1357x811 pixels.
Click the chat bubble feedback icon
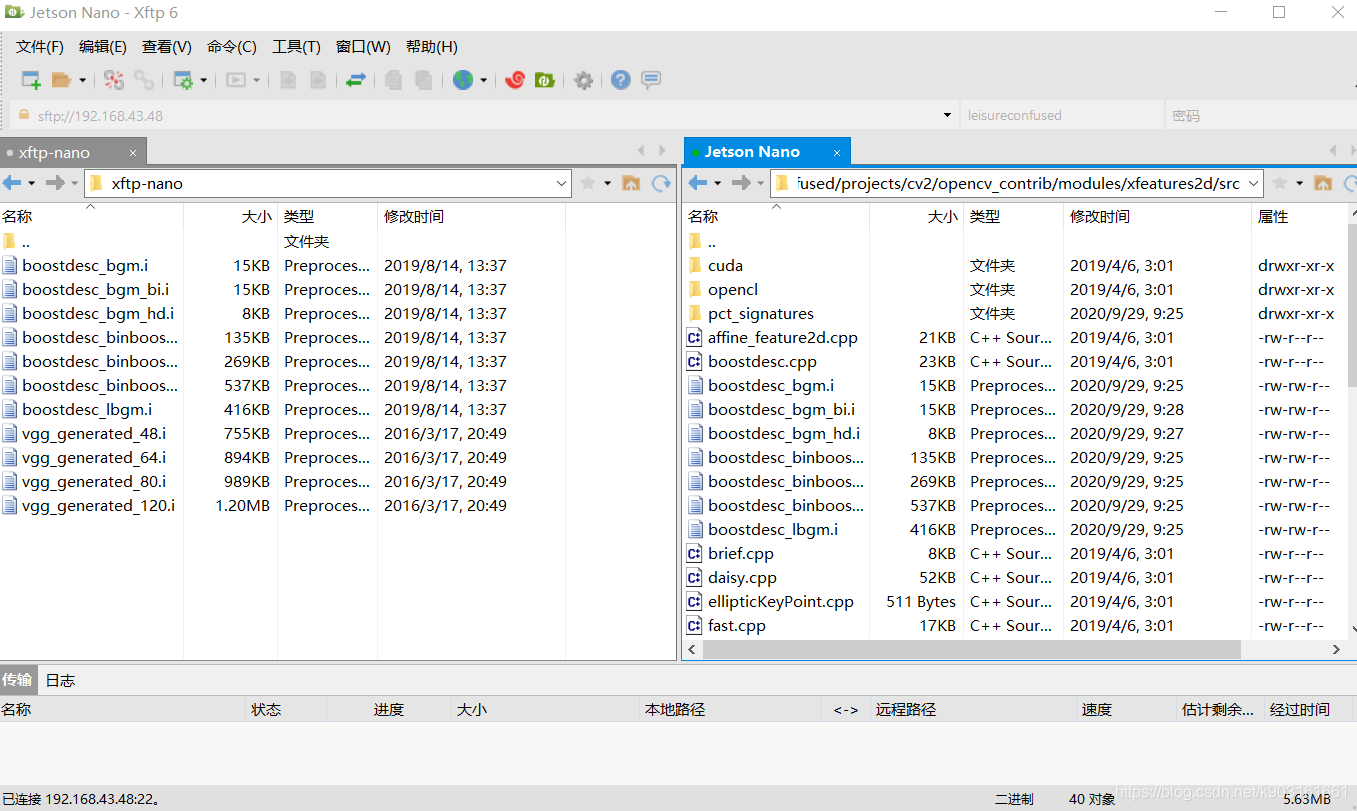651,80
